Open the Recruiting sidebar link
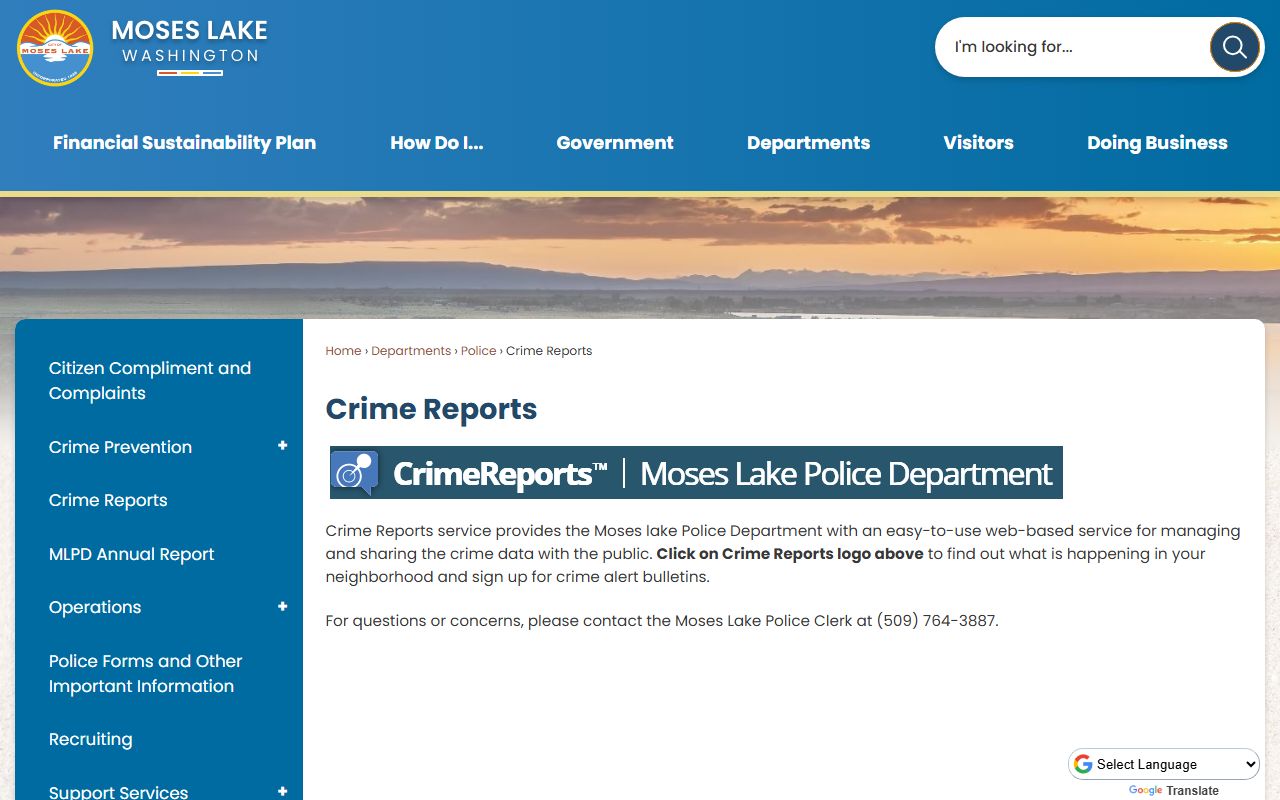This screenshot has height=800, width=1280. coord(91,739)
